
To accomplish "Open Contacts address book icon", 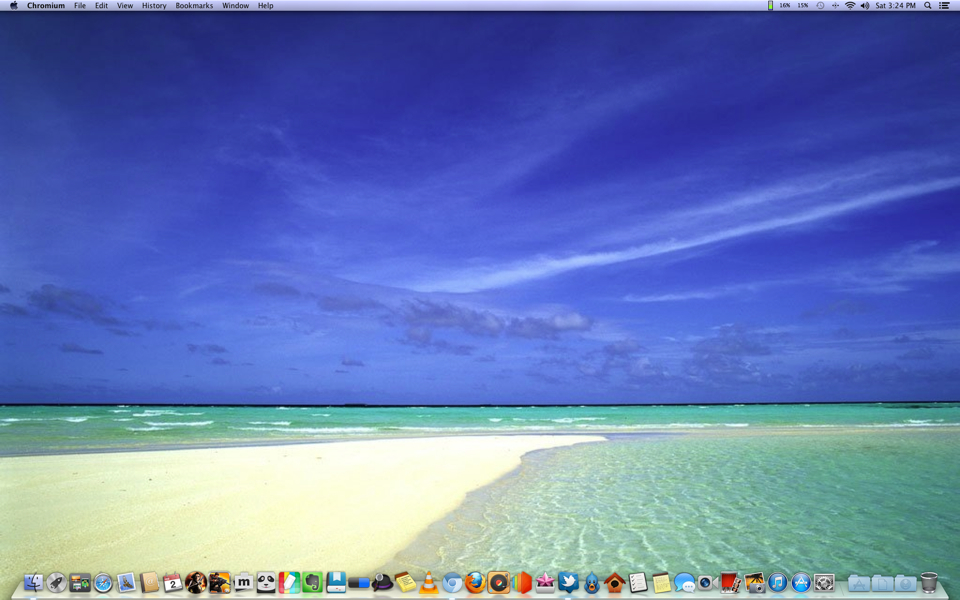I will [x=149, y=582].
